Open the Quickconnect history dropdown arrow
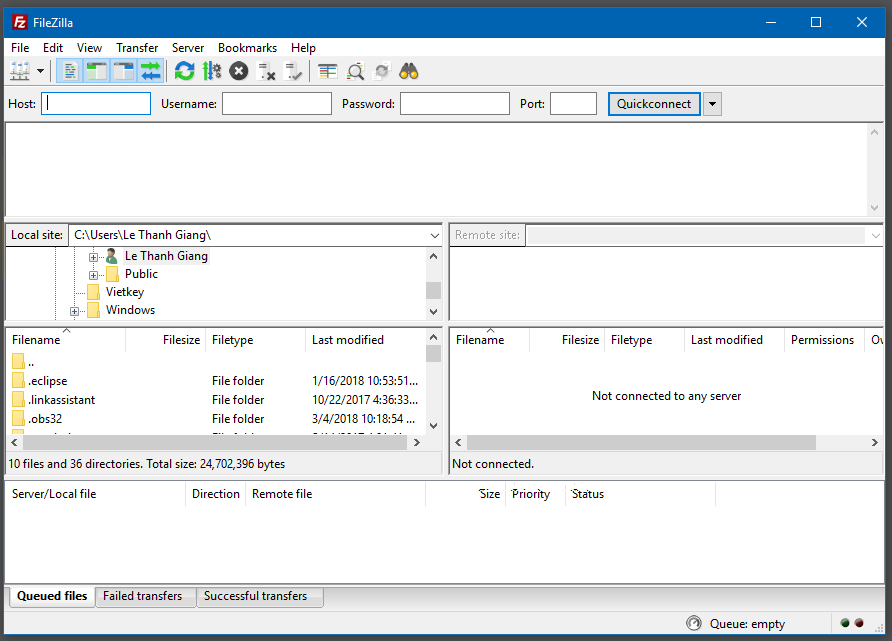 [712, 104]
